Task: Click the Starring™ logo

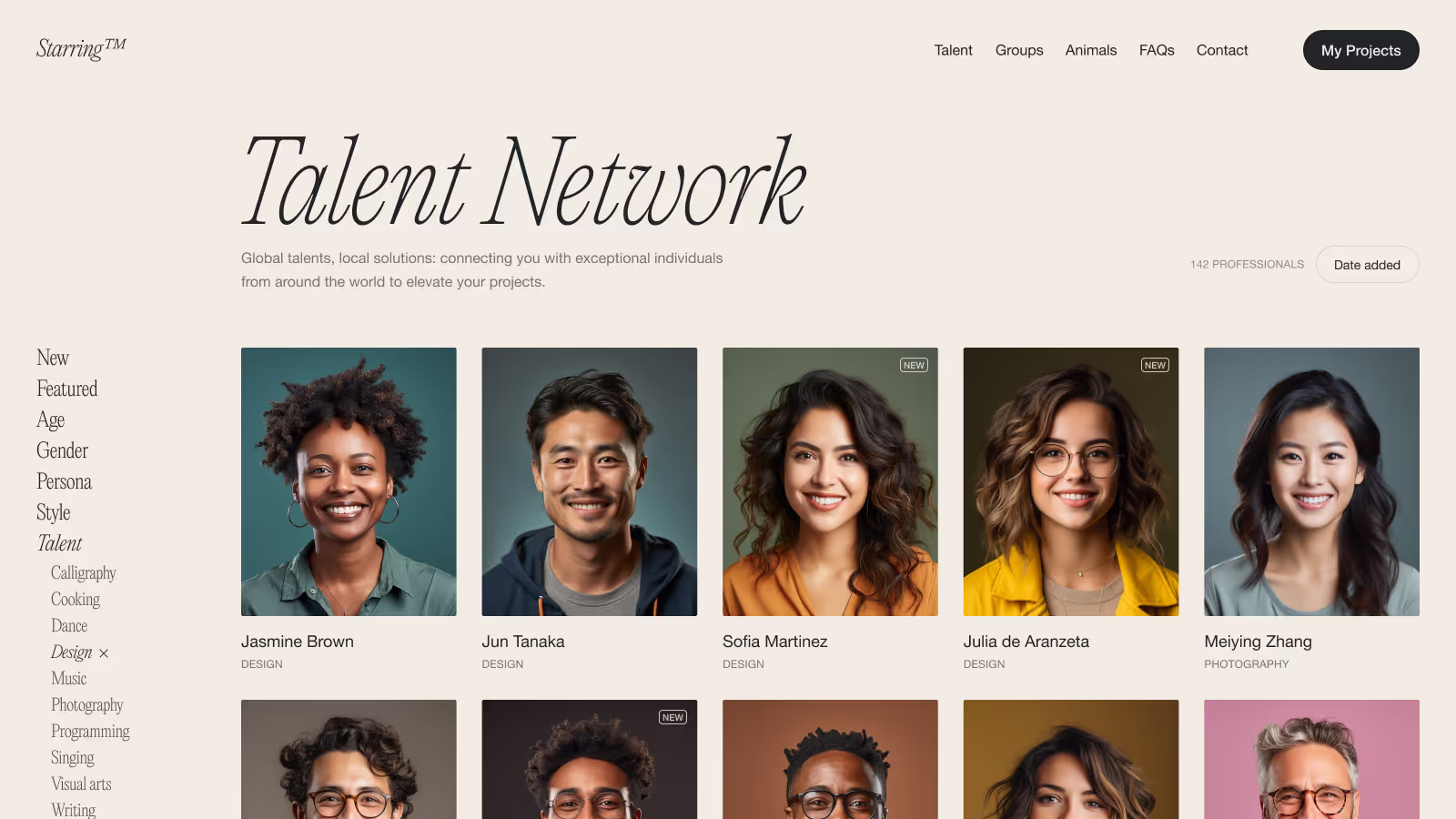Action: tap(81, 48)
